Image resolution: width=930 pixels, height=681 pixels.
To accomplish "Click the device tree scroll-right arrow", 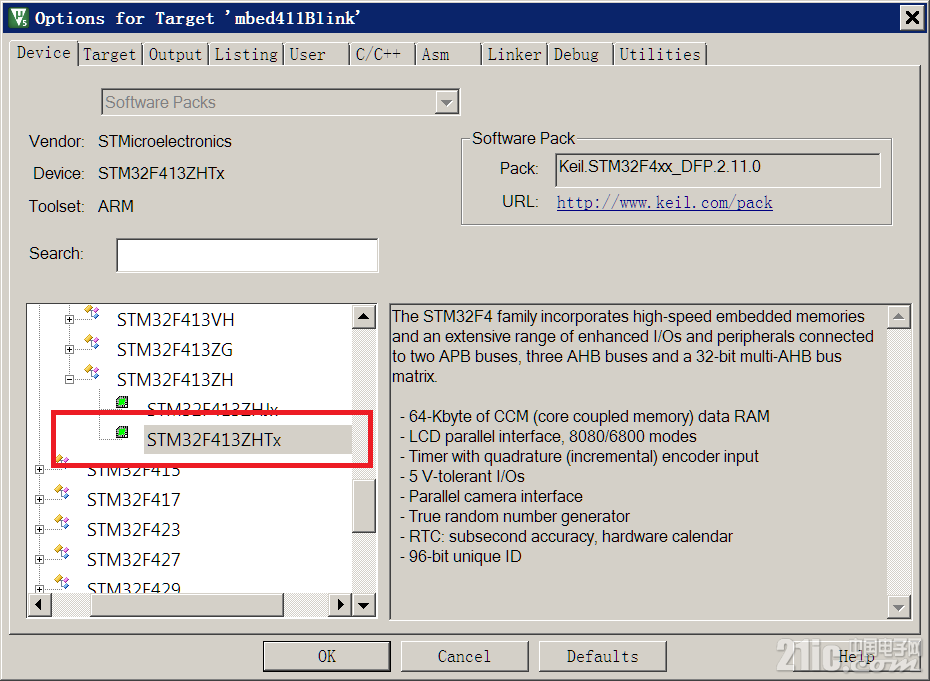I will 340,605.
